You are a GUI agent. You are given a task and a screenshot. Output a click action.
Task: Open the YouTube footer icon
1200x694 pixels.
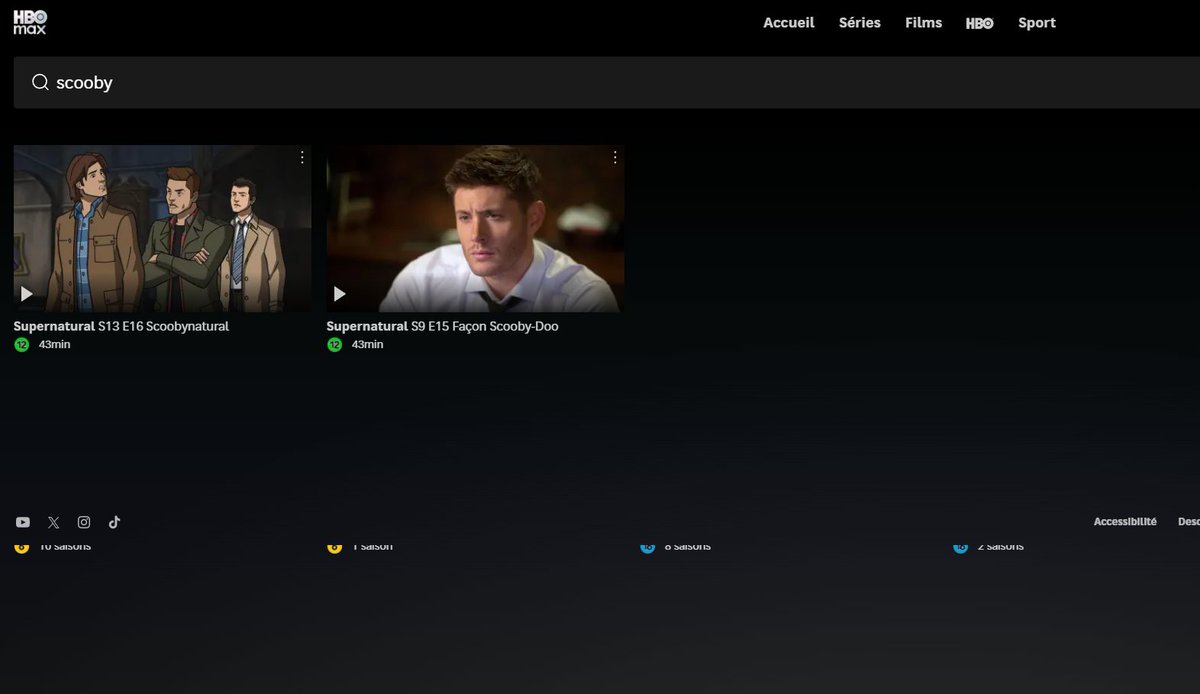[x=23, y=522]
